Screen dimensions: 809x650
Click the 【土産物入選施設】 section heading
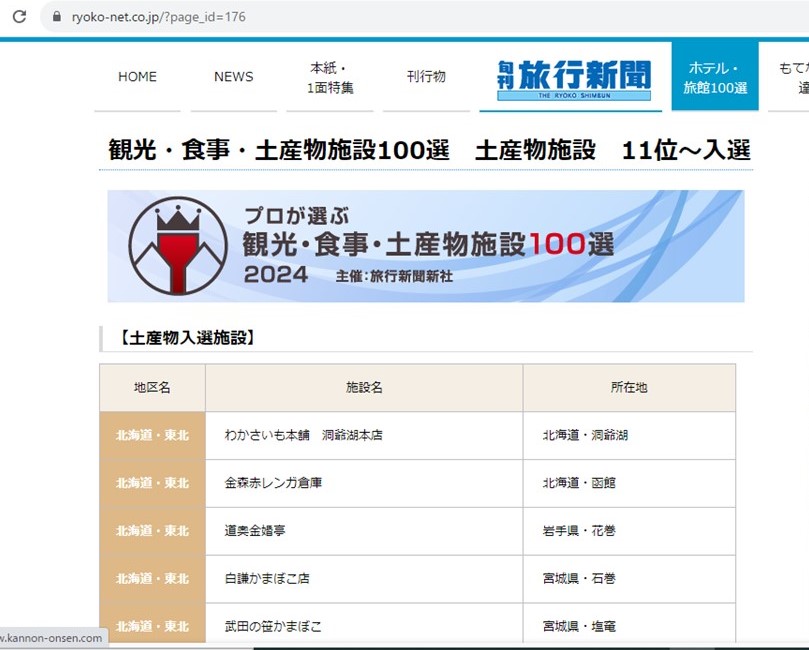click(187, 338)
